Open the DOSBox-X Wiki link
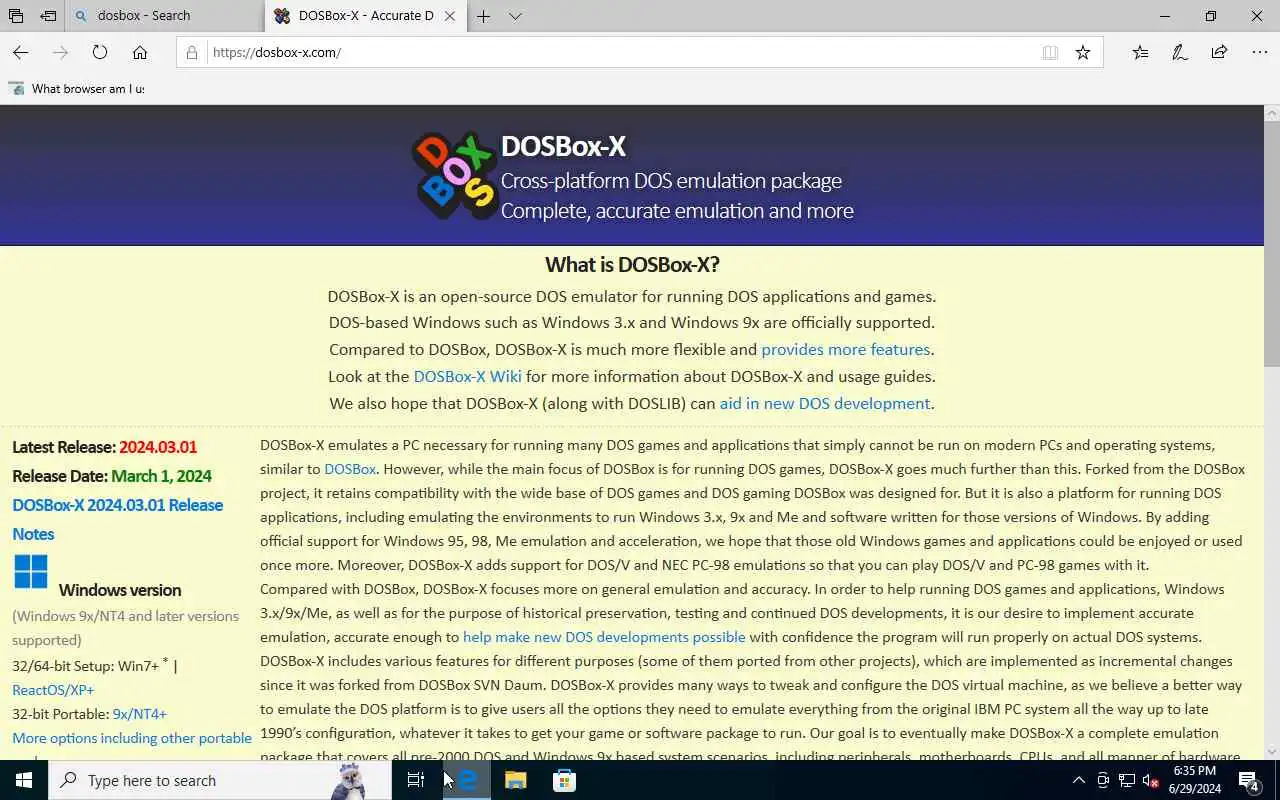1280x800 pixels. coord(467,376)
